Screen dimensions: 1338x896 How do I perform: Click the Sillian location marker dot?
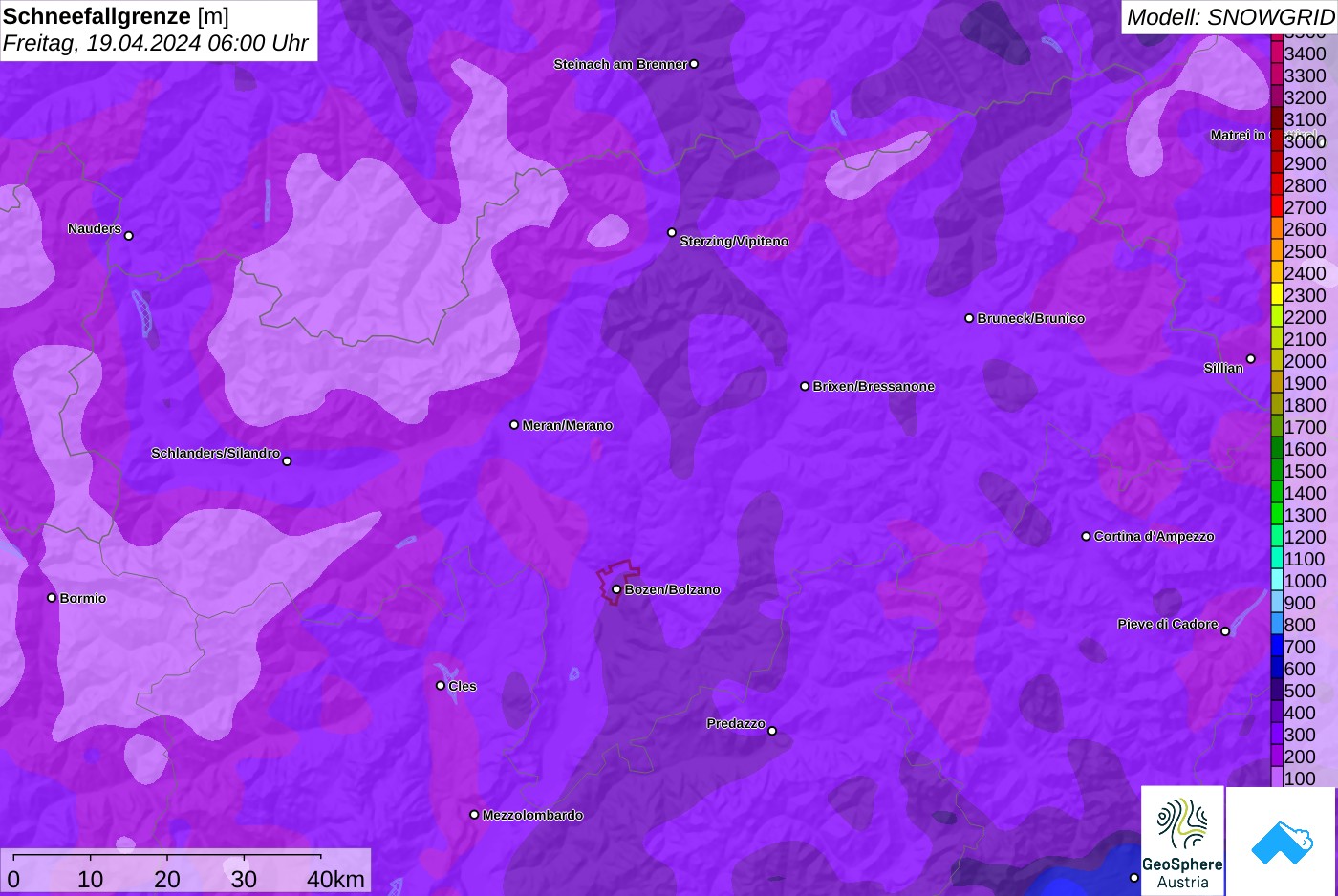pos(1250,359)
